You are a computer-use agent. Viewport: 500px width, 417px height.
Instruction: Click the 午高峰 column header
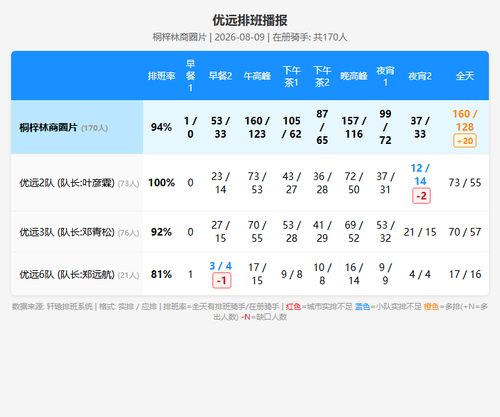coord(257,76)
